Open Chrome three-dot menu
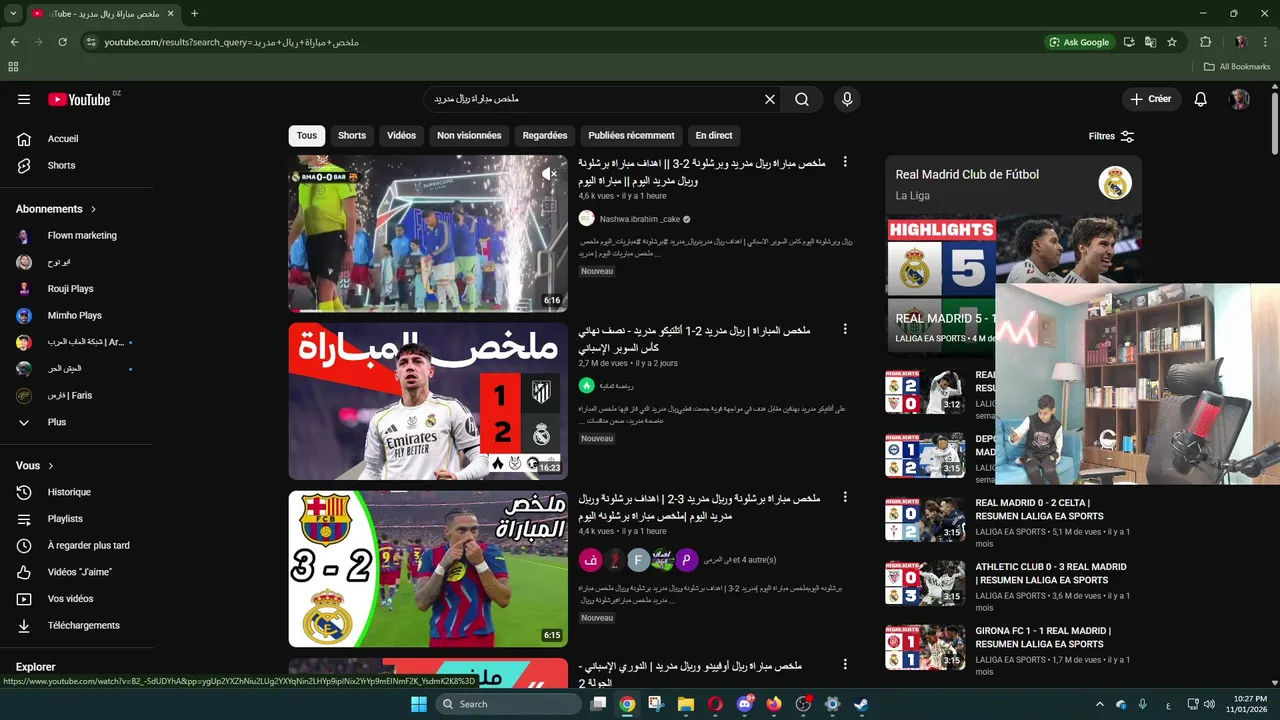This screenshot has width=1280, height=720. coord(1265,42)
